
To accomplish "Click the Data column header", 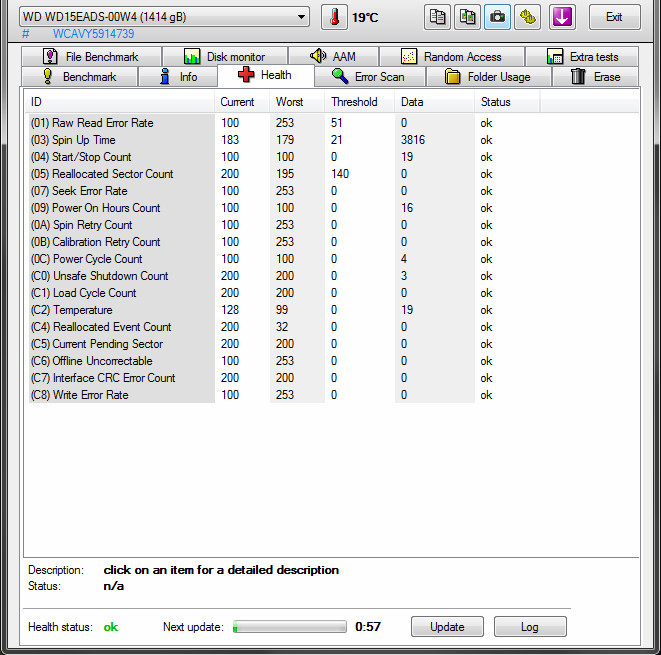I will click(x=435, y=102).
